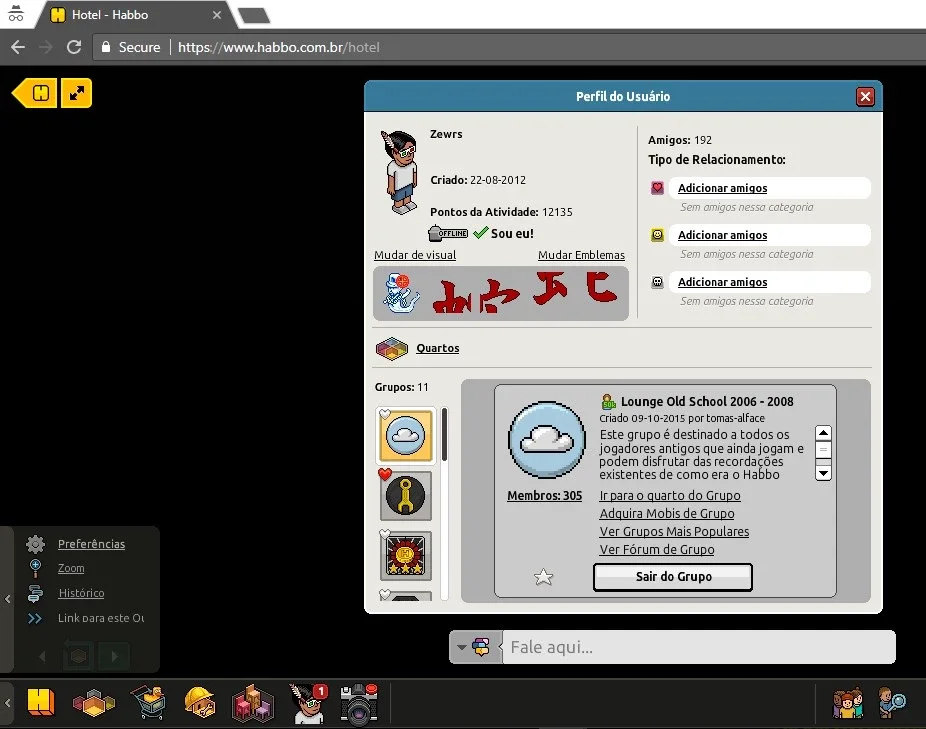
Task: Click Adicionar amigos beside the skull icon
Action: pos(722,282)
